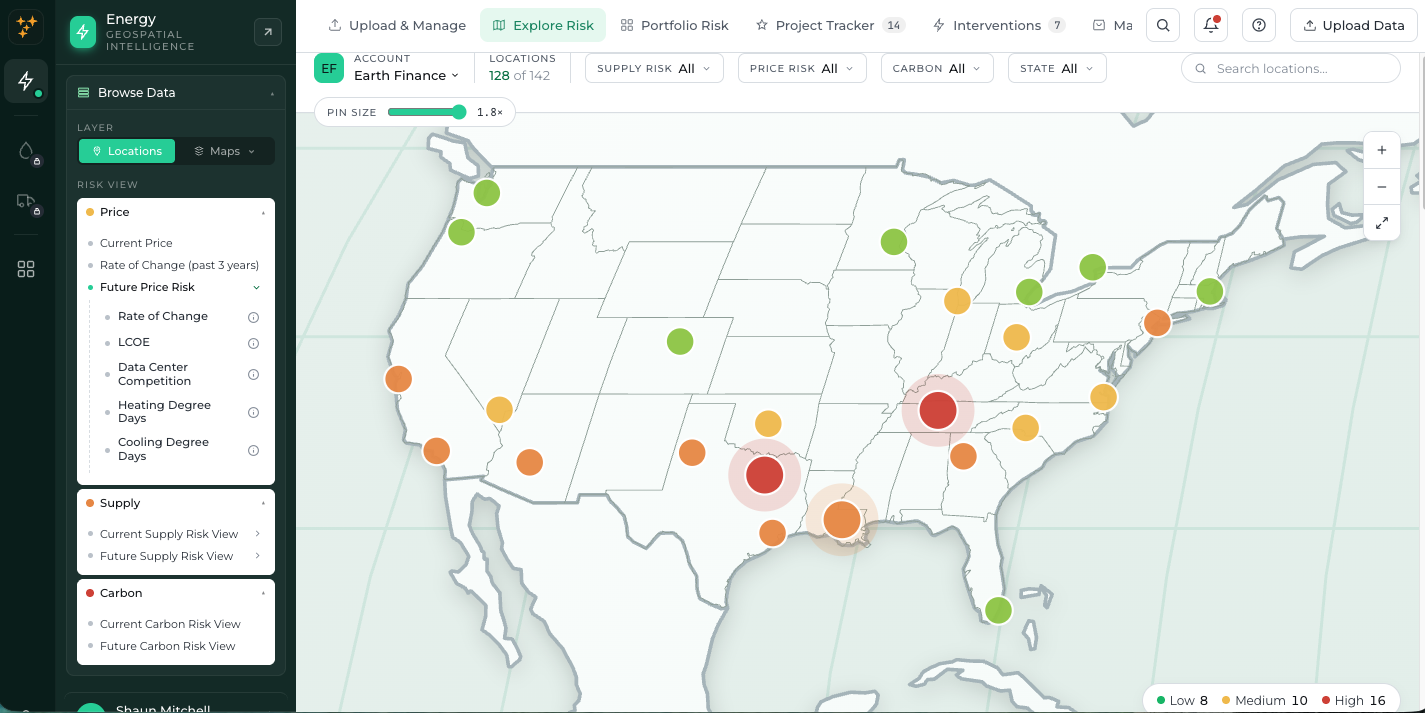The image size is (1425, 713).
Task: Adjust the Pin Size slider
Action: tap(427, 112)
